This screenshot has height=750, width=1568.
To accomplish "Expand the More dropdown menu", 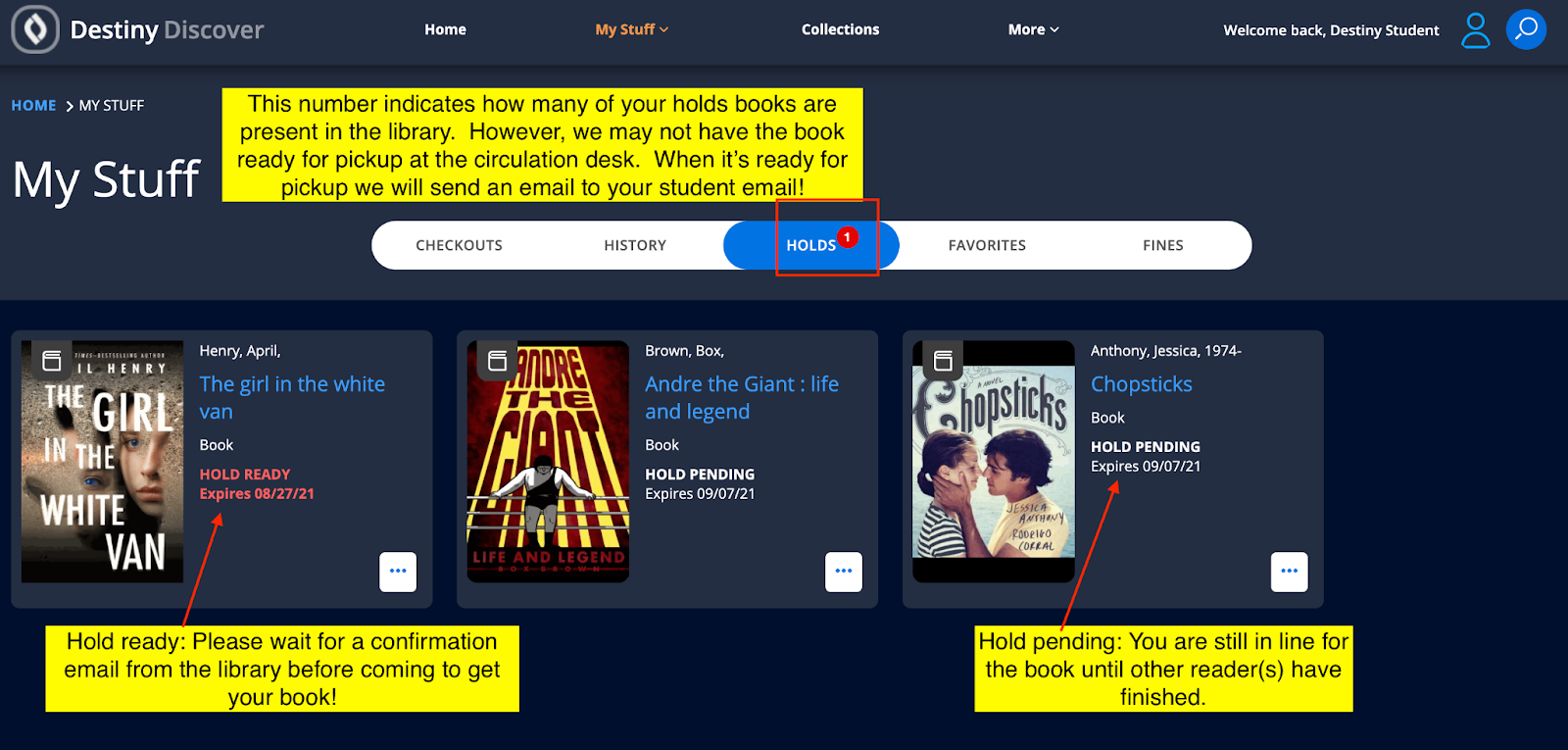I will pyautogui.click(x=1034, y=29).
